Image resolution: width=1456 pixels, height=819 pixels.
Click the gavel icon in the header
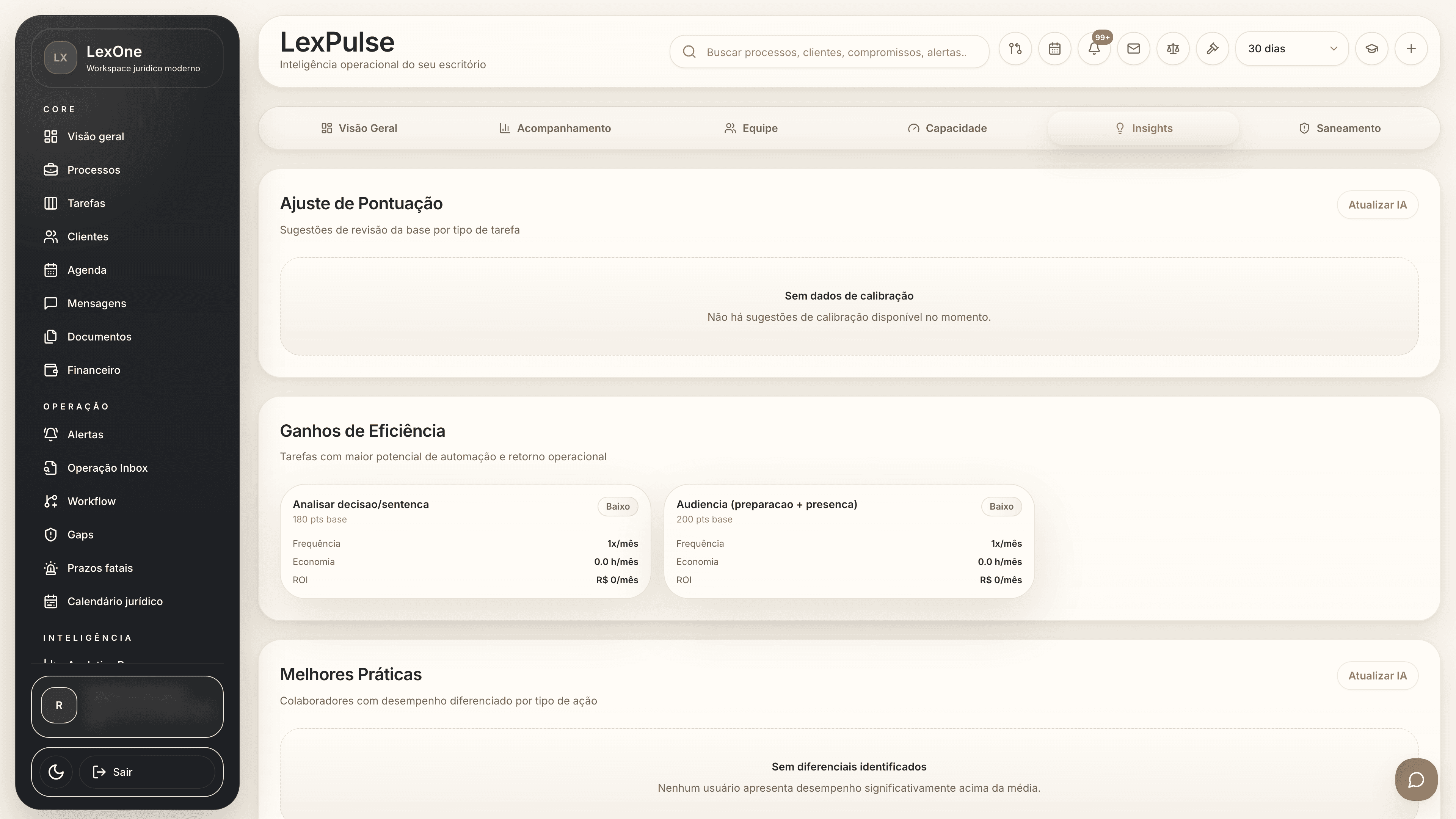point(1213,49)
